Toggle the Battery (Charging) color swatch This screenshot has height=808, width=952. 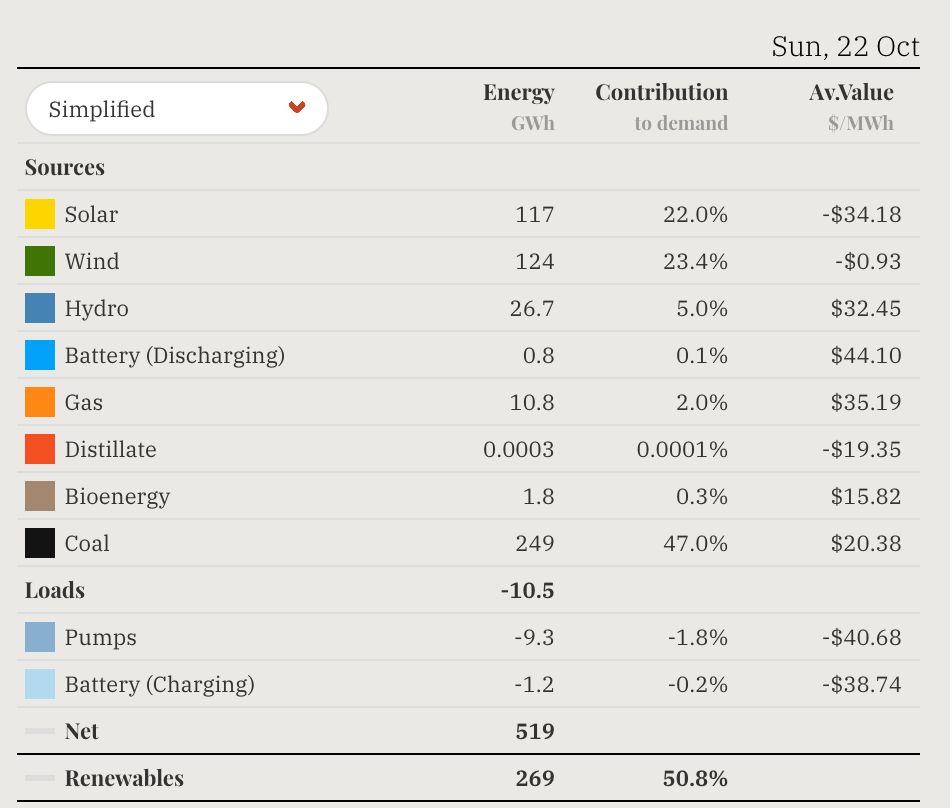click(x=40, y=684)
